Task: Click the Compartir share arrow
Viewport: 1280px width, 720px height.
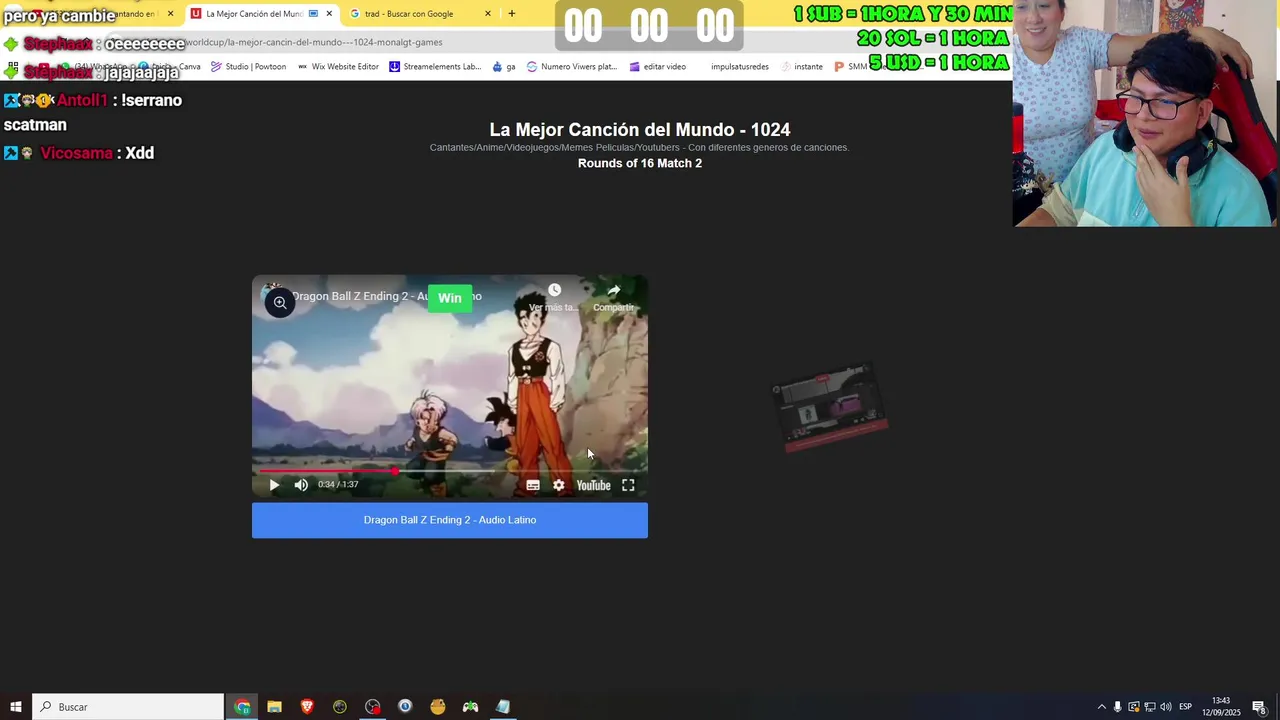Action: click(614, 291)
